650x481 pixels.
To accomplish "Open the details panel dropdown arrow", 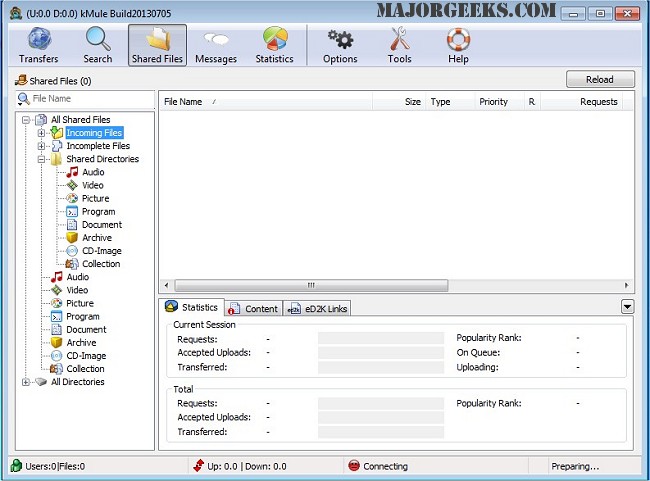I will [x=627, y=307].
